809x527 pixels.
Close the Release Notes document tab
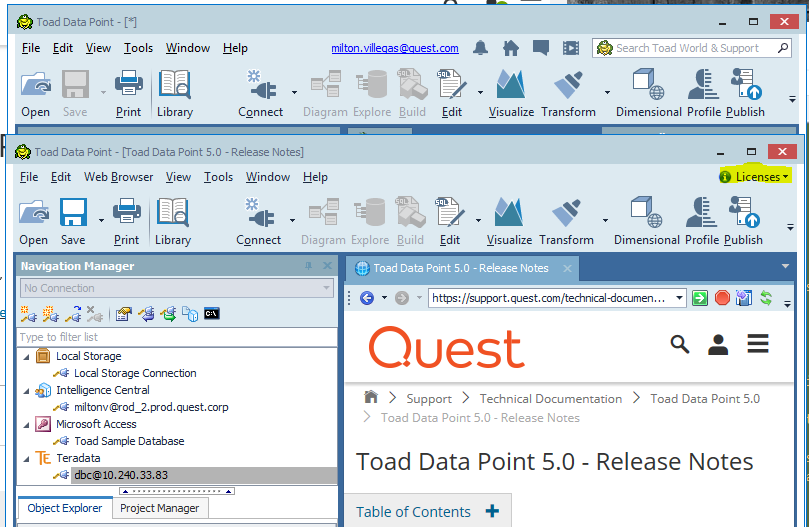pyautogui.click(x=568, y=268)
